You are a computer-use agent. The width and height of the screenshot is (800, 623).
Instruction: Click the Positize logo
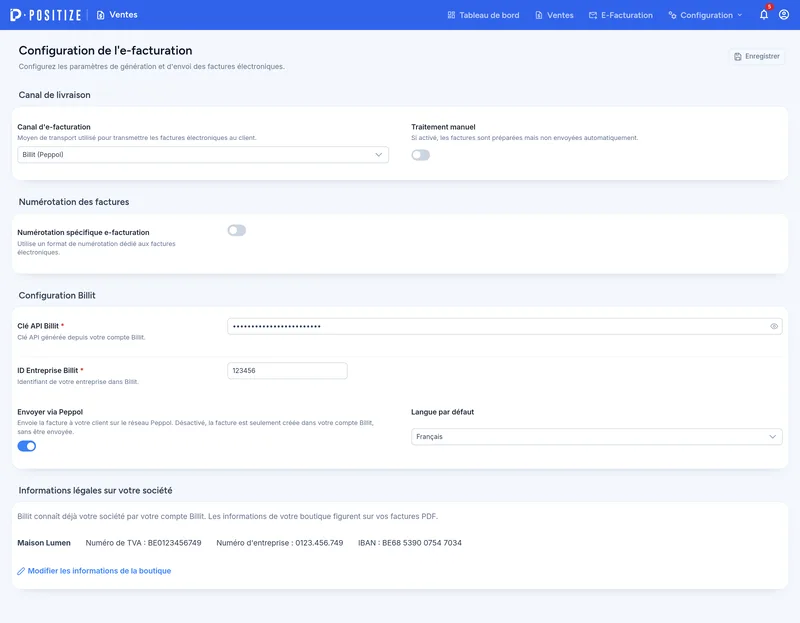coord(45,15)
